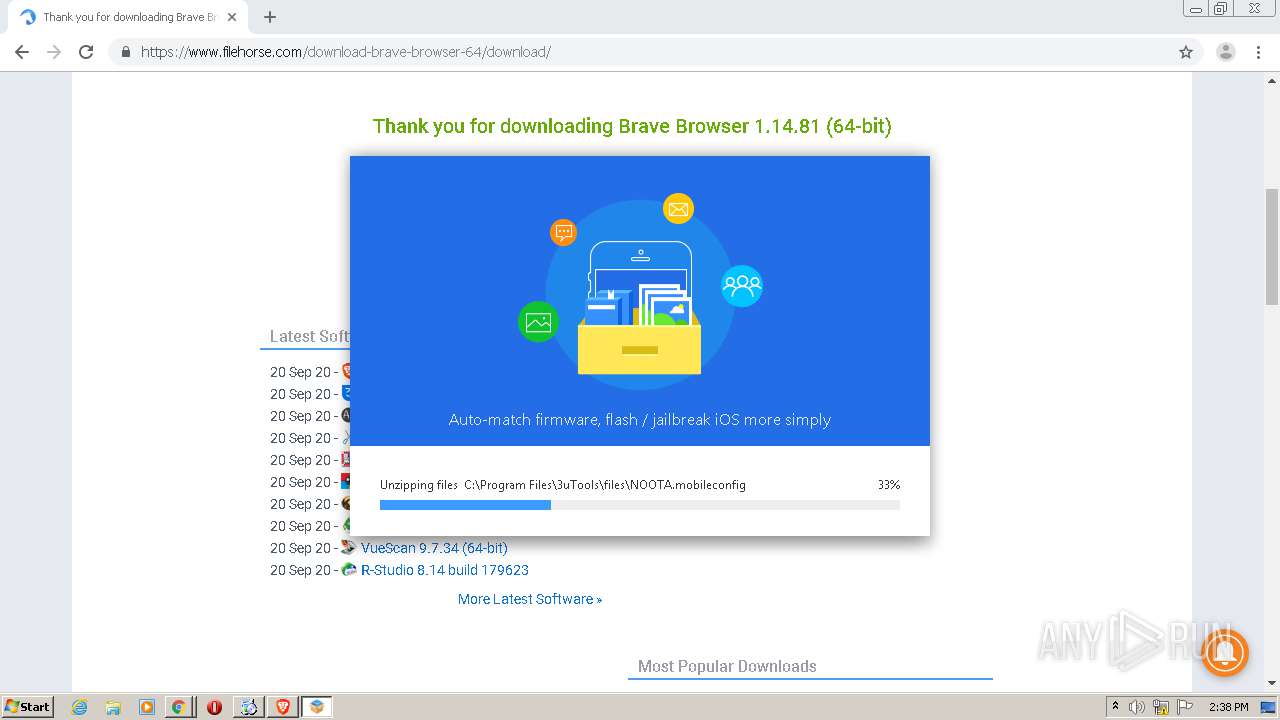The height and width of the screenshot is (720, 1280).
Task: Click the orange notification bell button
Action: [1225, 653]
